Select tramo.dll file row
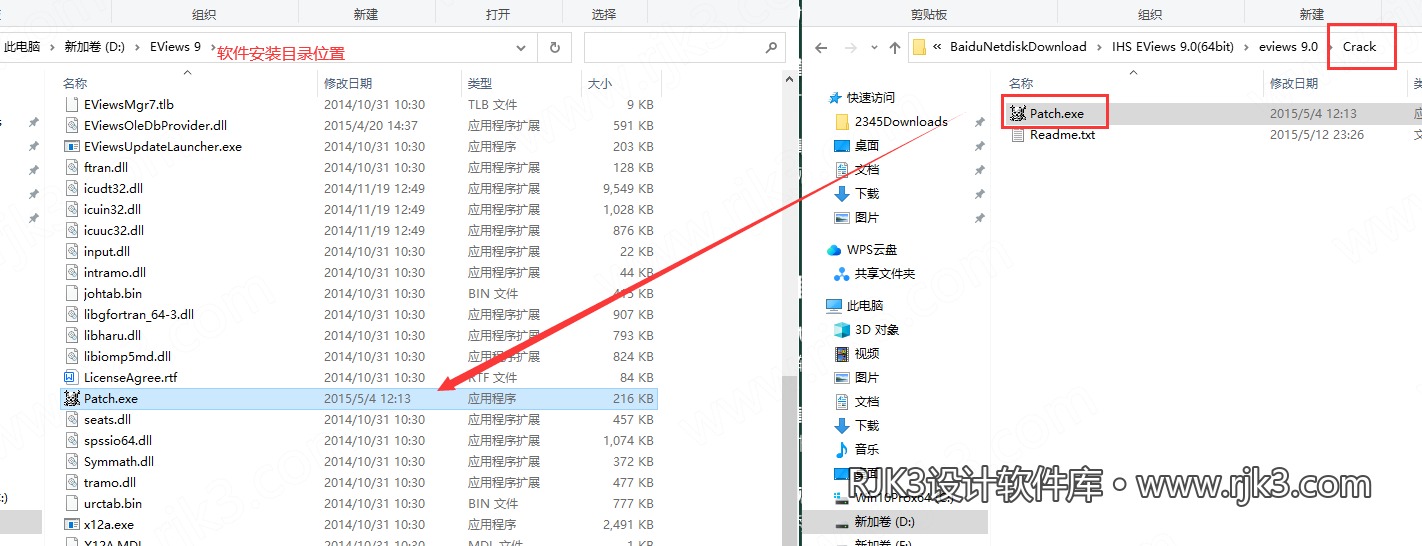 point(359,482)
